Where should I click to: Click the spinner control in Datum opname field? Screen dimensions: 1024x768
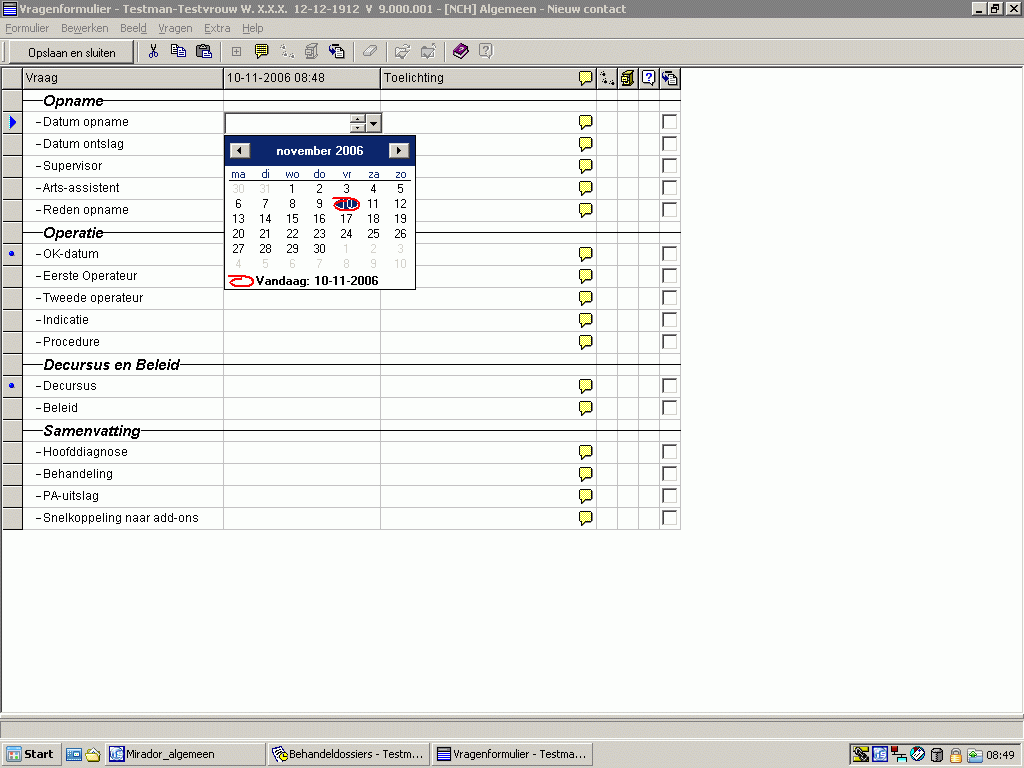pos(358,123)
